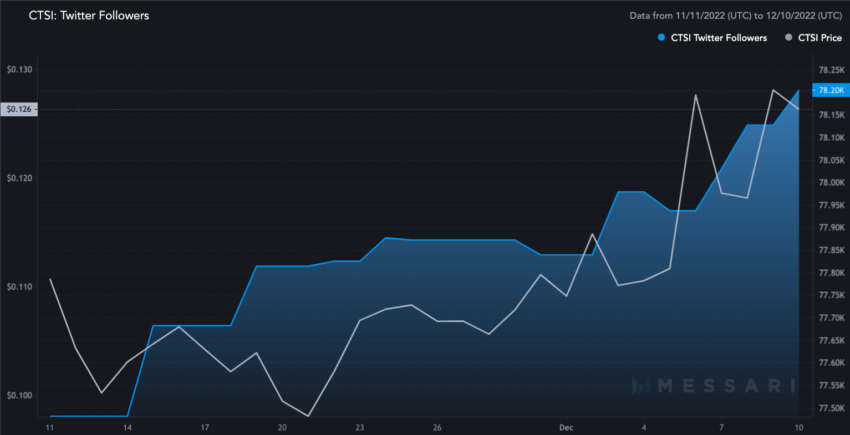This screenshot has height=435, width=850.
Task: Click the $0.110 left axis label
Action: (20, 287)
